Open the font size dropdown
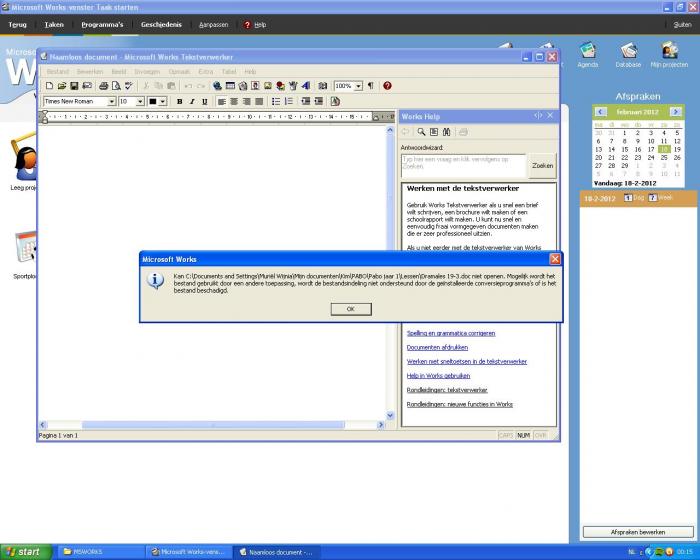700x560 pixels. pyautogui.click(x=140, y=102)
